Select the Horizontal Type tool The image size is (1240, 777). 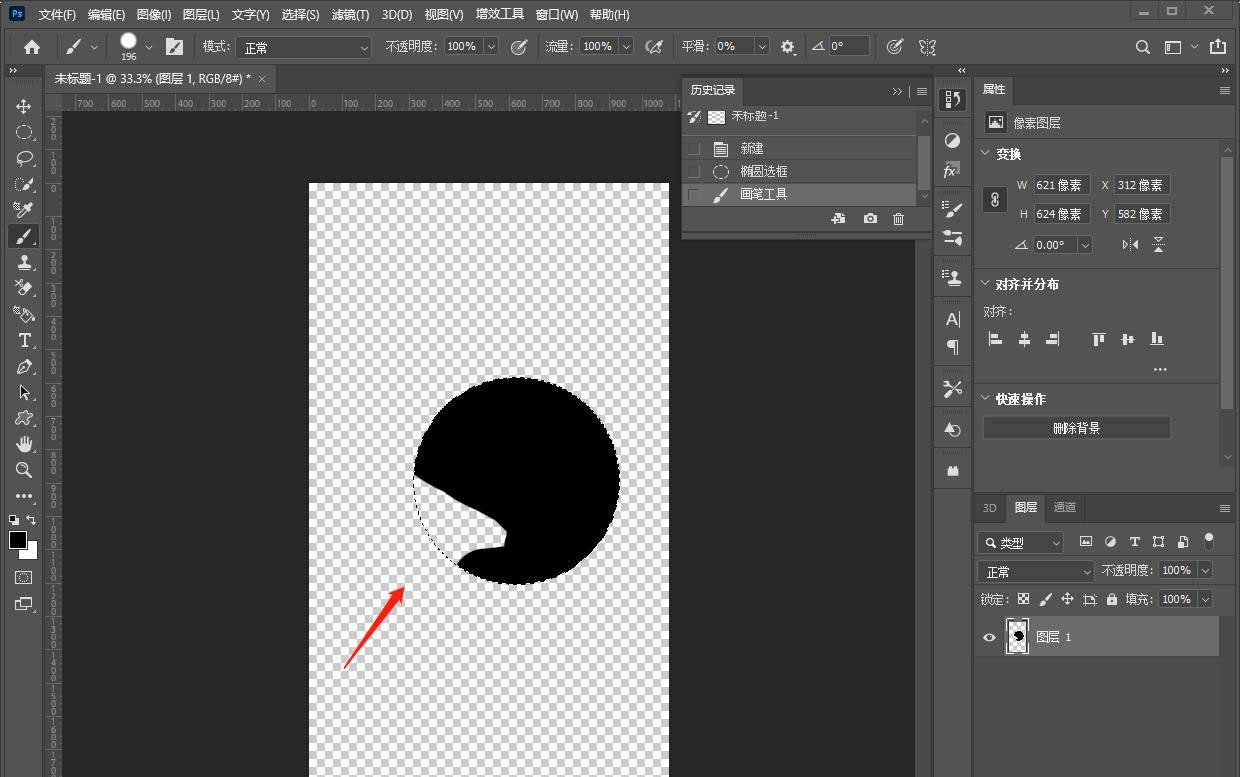pyautogui.click(x=24, y=340)
